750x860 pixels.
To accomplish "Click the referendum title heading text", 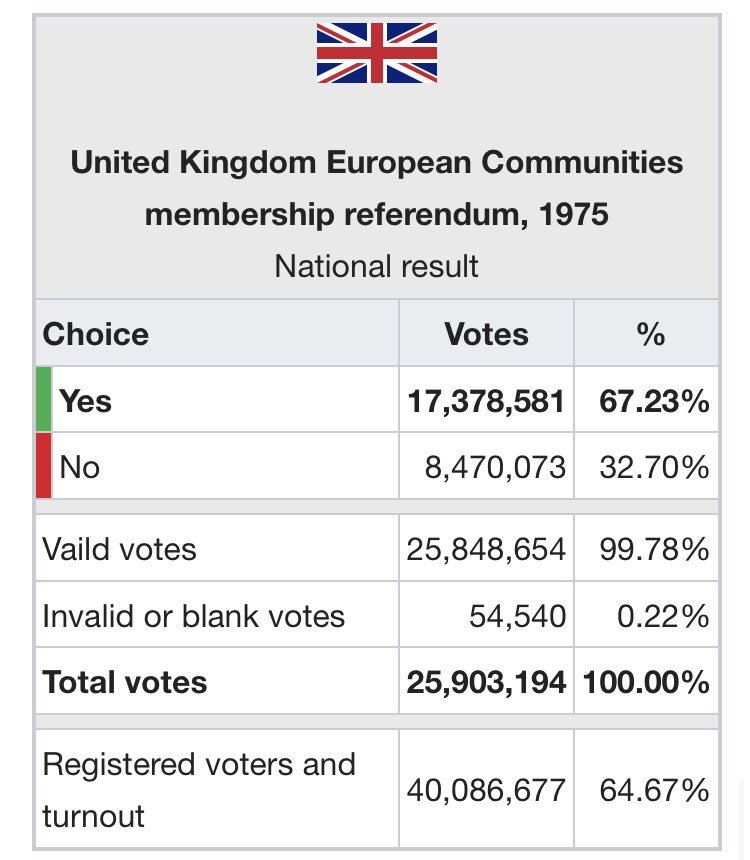I will [376, 188].
